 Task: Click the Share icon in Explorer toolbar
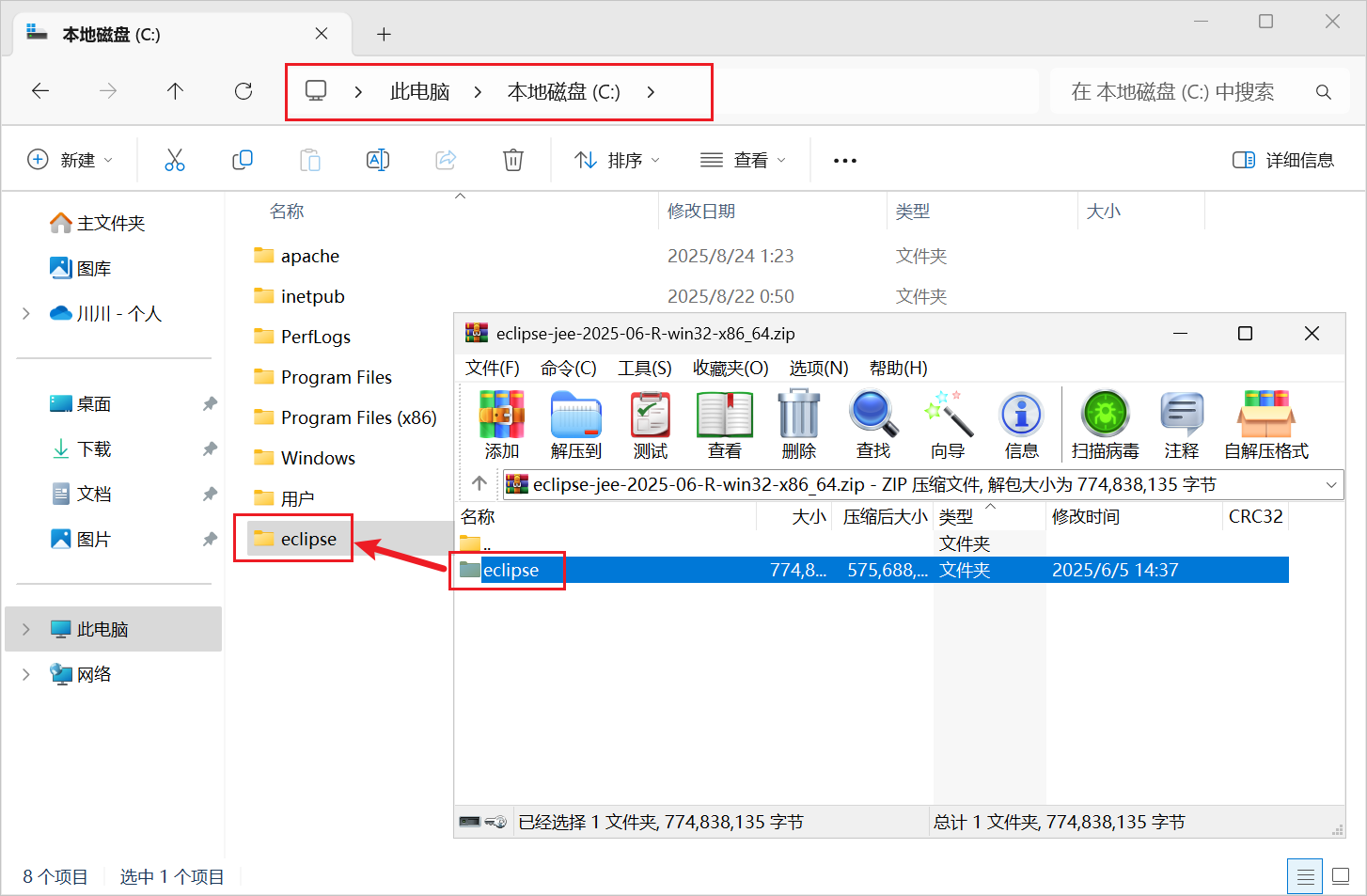click(x=446, y=160)
